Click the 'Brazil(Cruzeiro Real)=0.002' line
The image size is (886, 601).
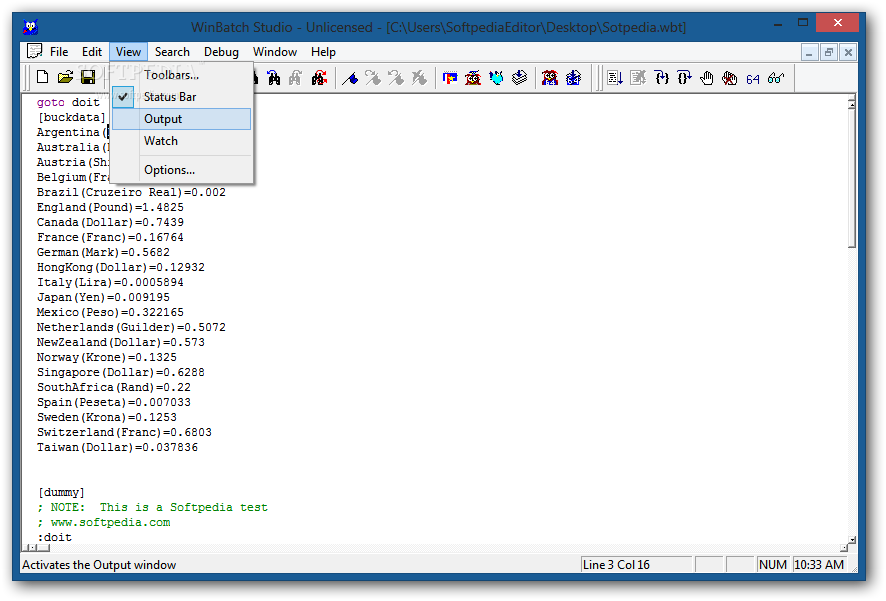pyautogui.click(x=131, y=192)
